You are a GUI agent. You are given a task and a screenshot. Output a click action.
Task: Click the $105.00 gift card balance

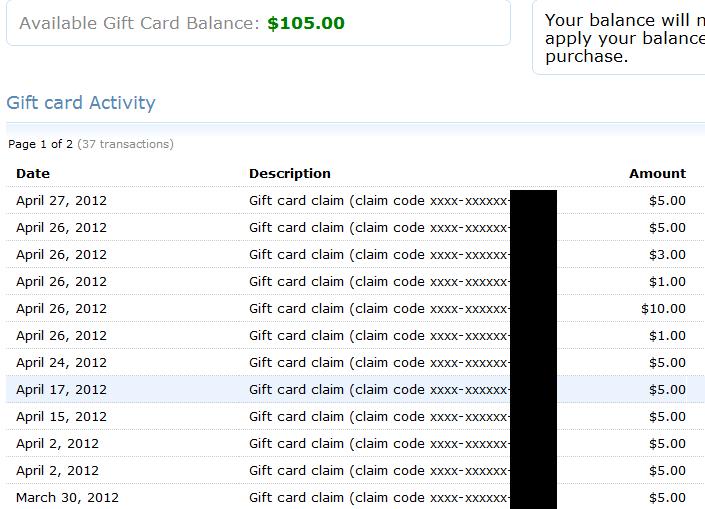pos(306,23)
